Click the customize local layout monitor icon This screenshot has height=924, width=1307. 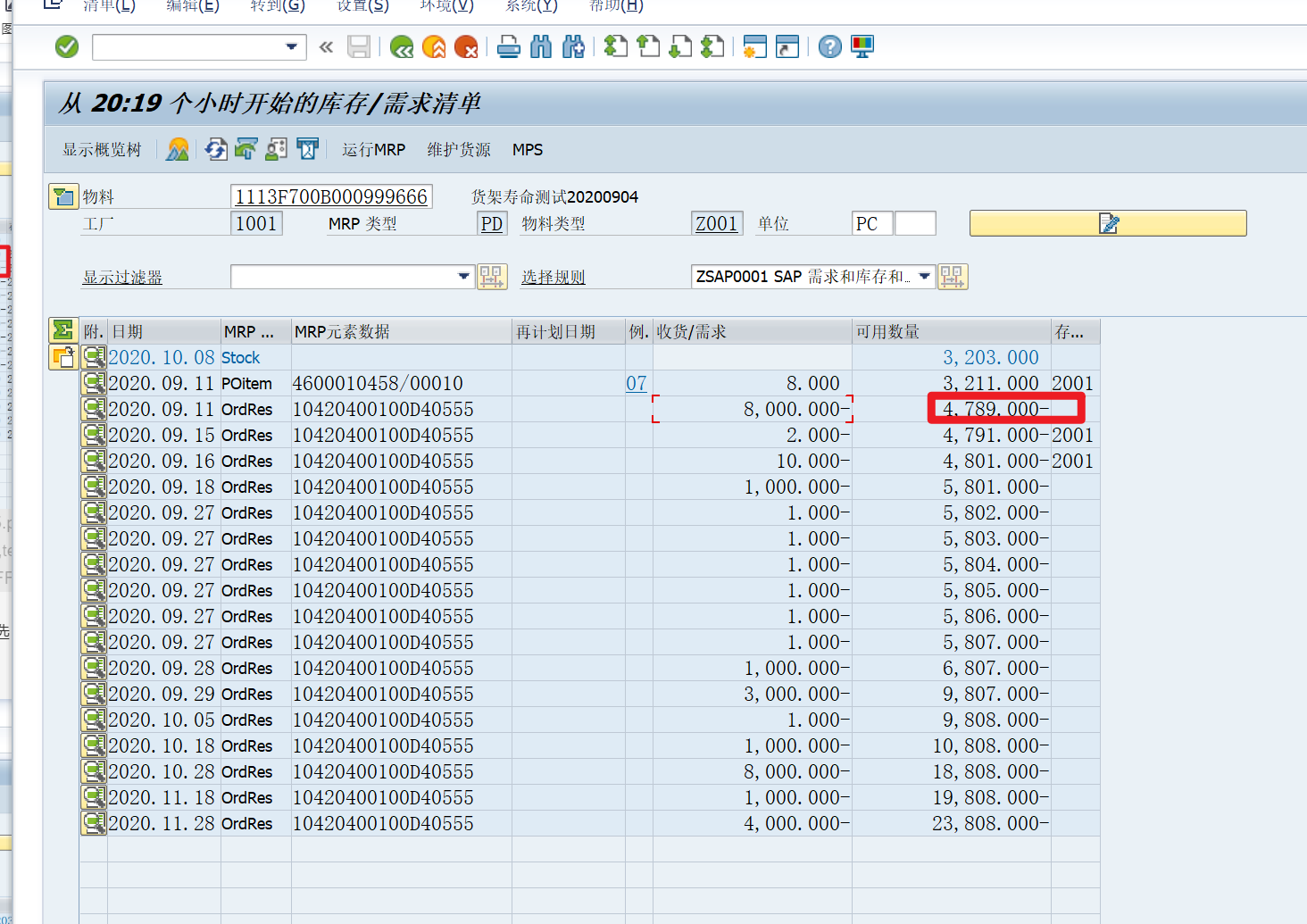[x=862, y=46]
